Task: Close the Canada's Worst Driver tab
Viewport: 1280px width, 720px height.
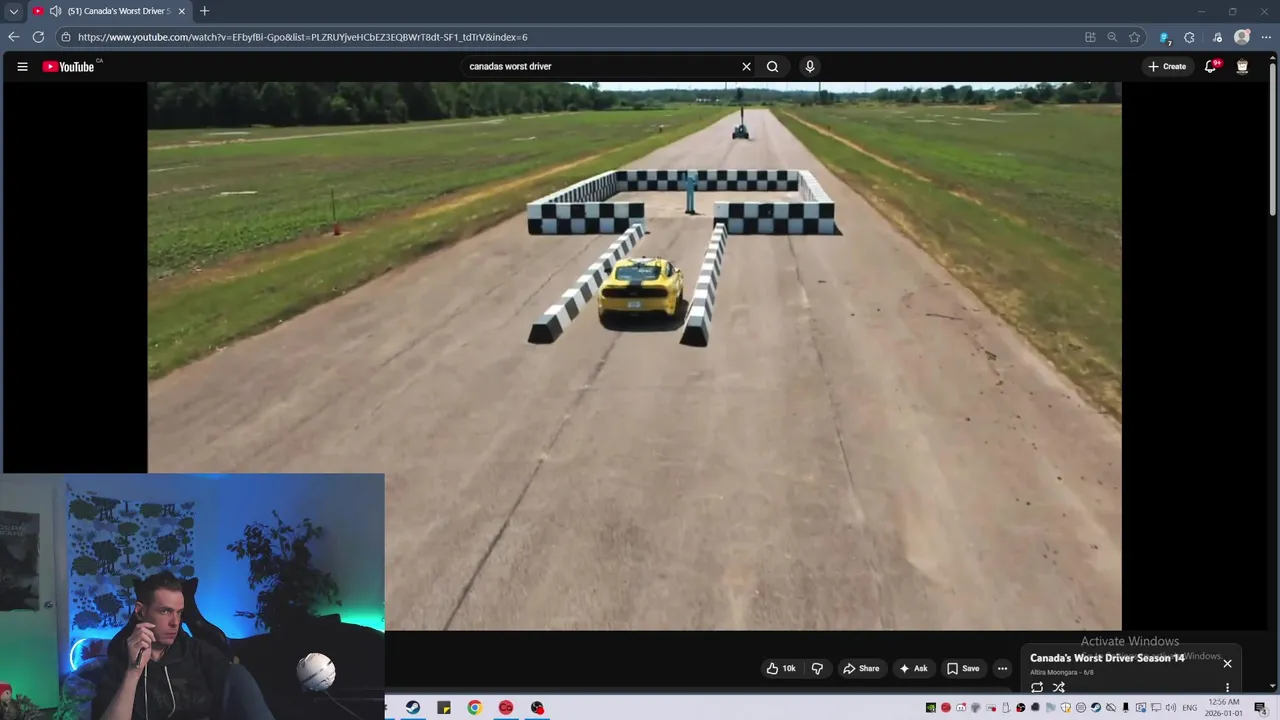Action: [x=181, y=11]
